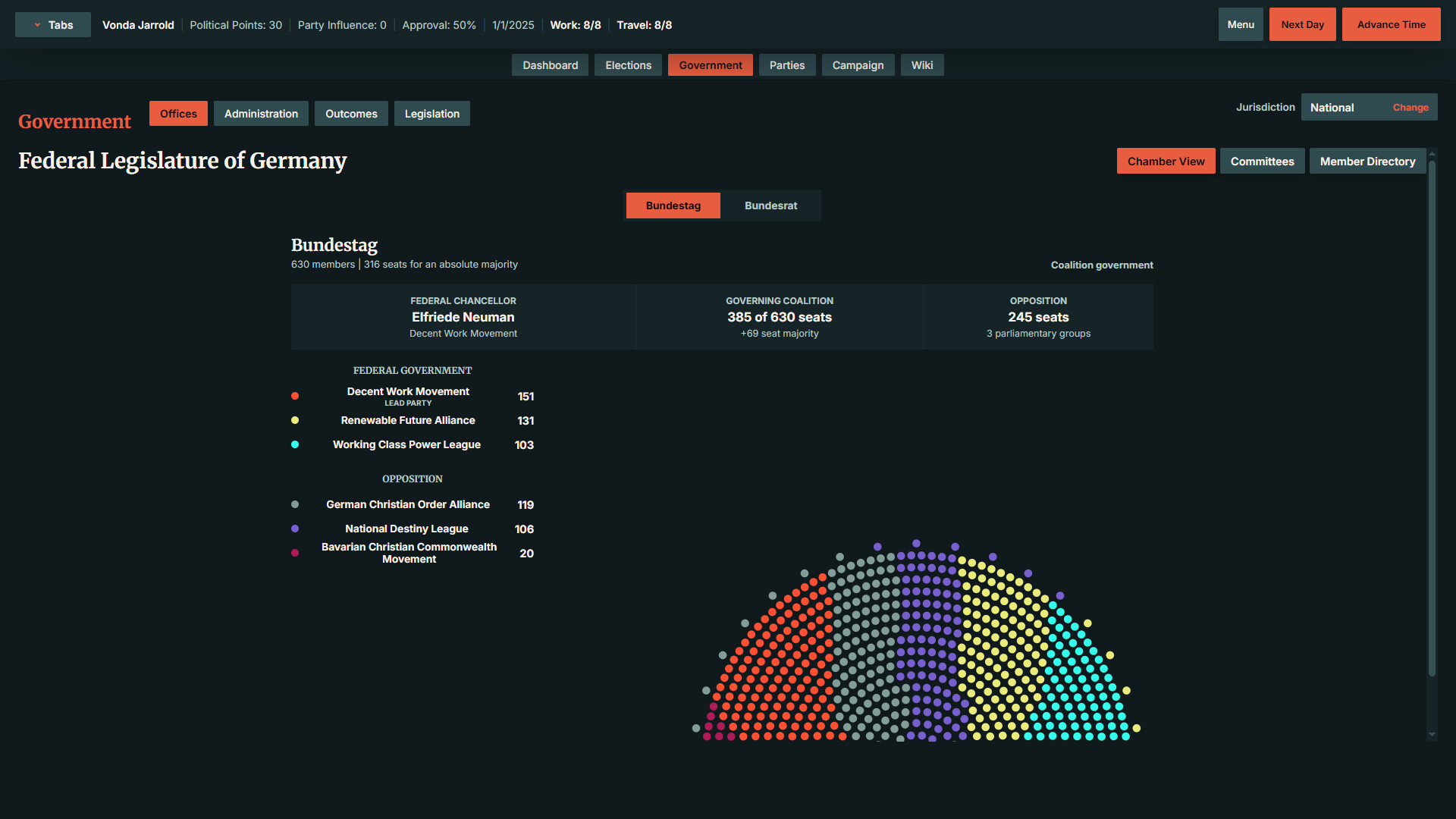Select National Destiny League entry

pyautogui.click(x=413, y=529)
